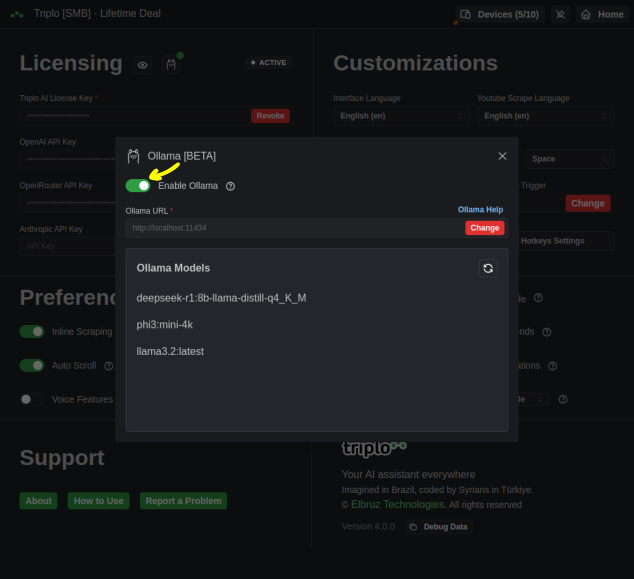The image size is (634, 579).
Task: Open the Space dropdown
Action: 569,159
